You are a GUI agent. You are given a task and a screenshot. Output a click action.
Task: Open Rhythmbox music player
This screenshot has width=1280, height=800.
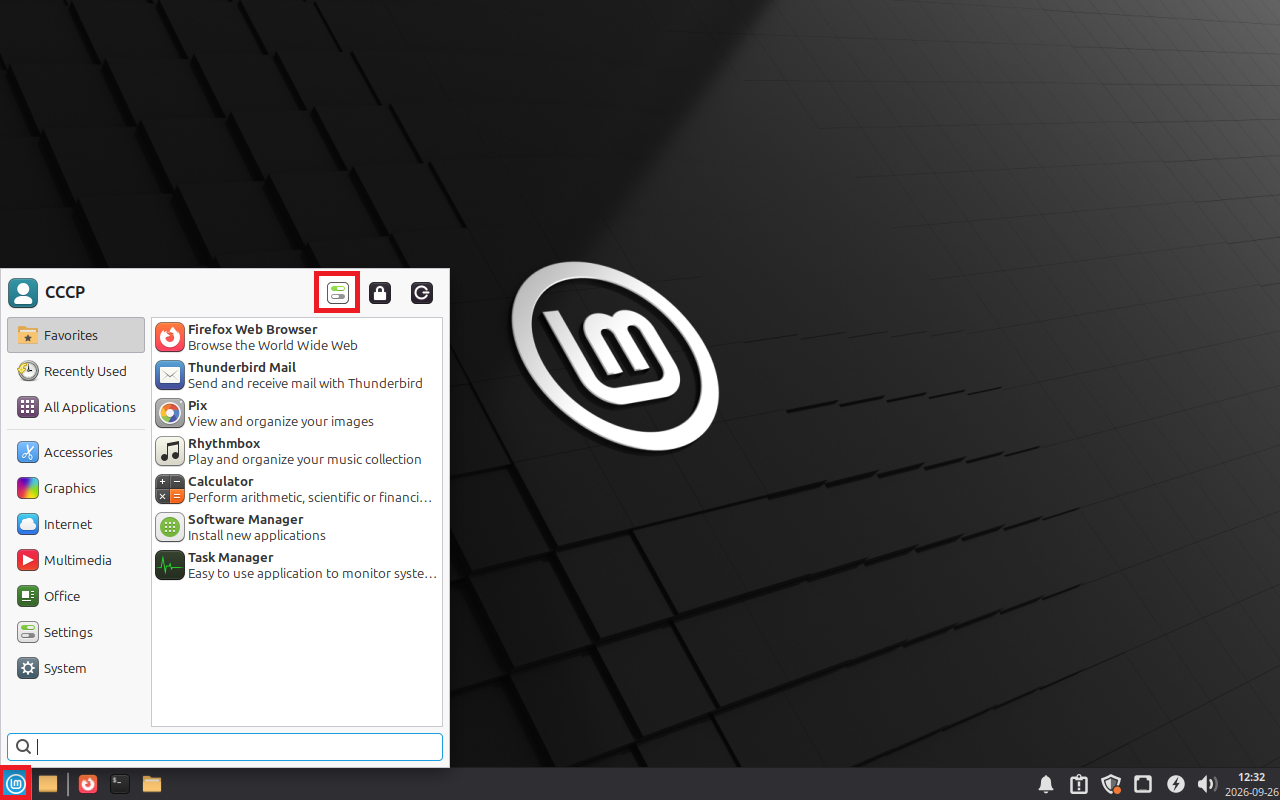[297, 451]
